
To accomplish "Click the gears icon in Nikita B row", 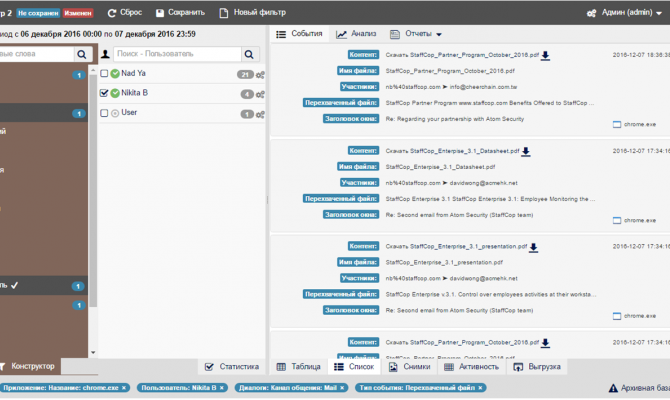I will (260, 94).
